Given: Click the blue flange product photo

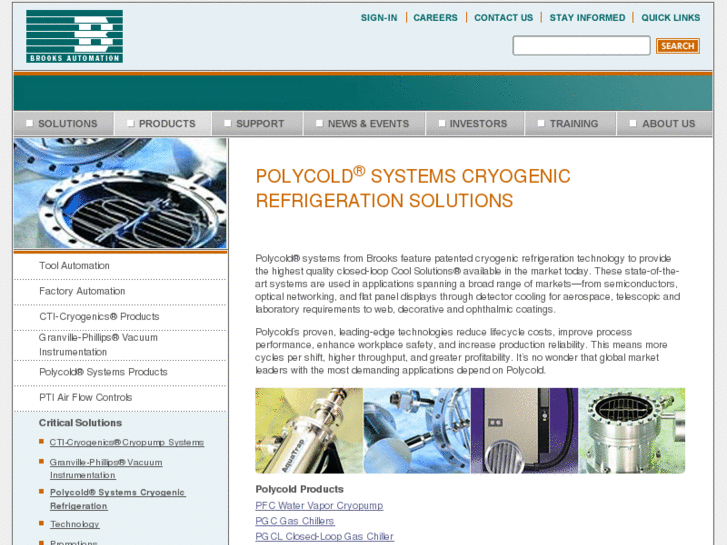Looking at the screenshot, I should coord(416,430).
